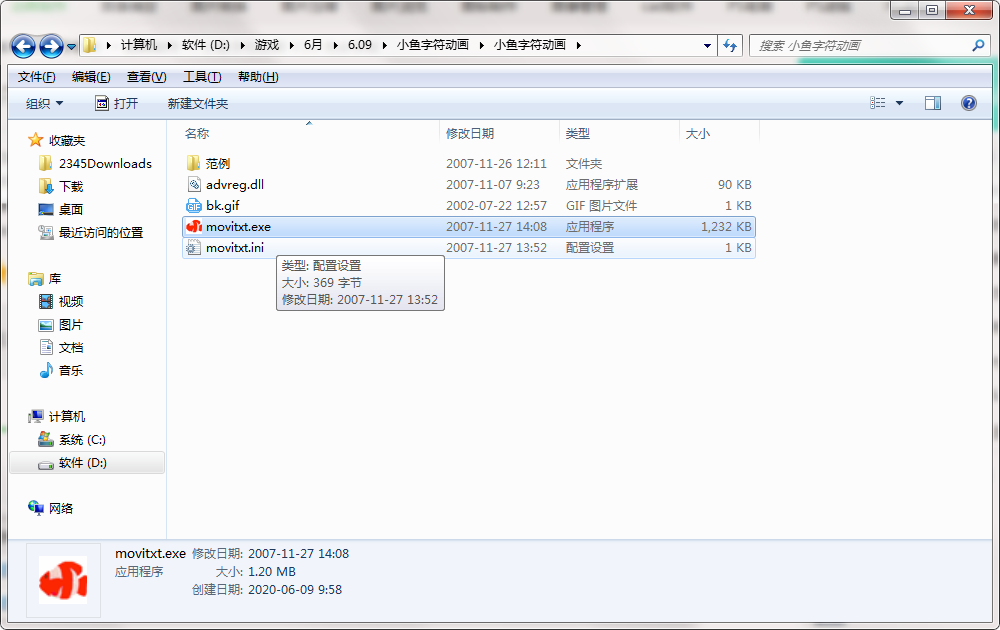Expand the address bar history dropdown
The image size is (1000, 630).
point(707,46)
